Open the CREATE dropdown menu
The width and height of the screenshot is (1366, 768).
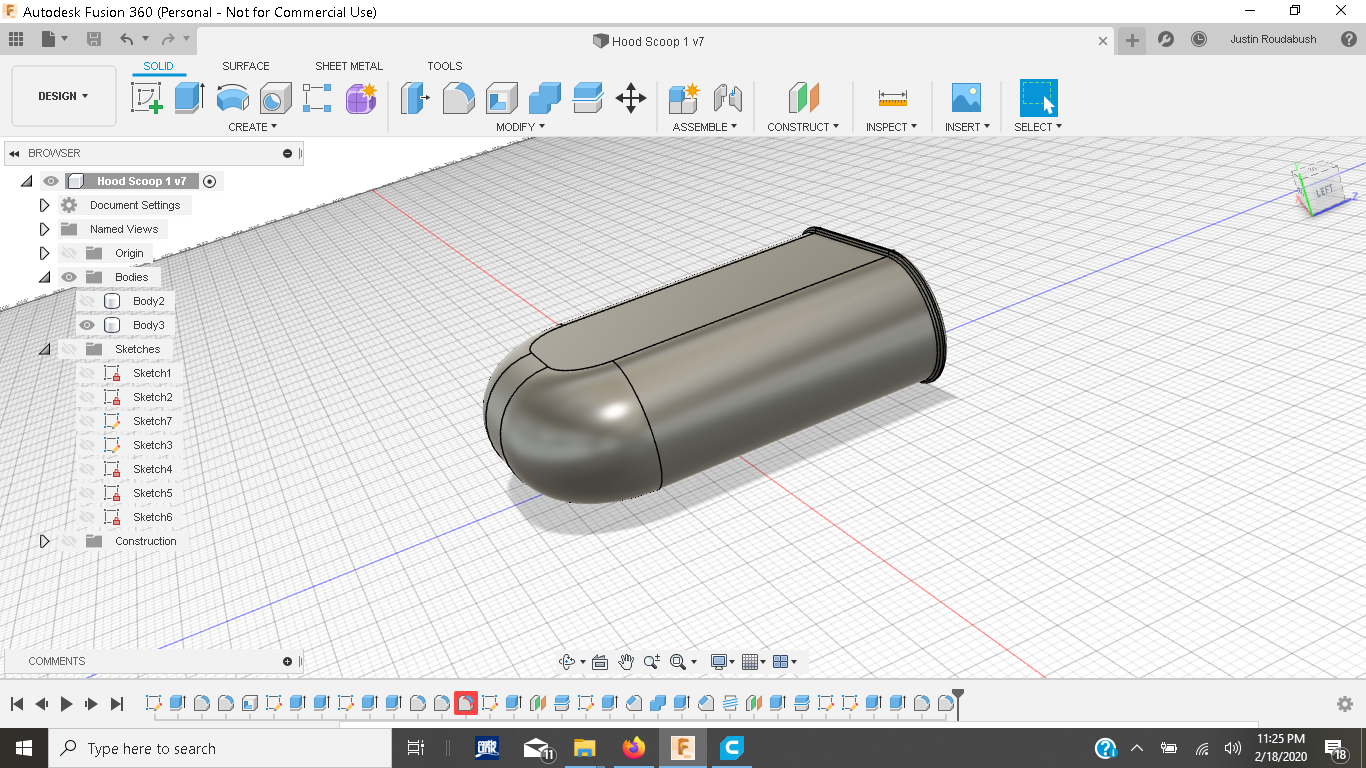click(x=253, y=127)
